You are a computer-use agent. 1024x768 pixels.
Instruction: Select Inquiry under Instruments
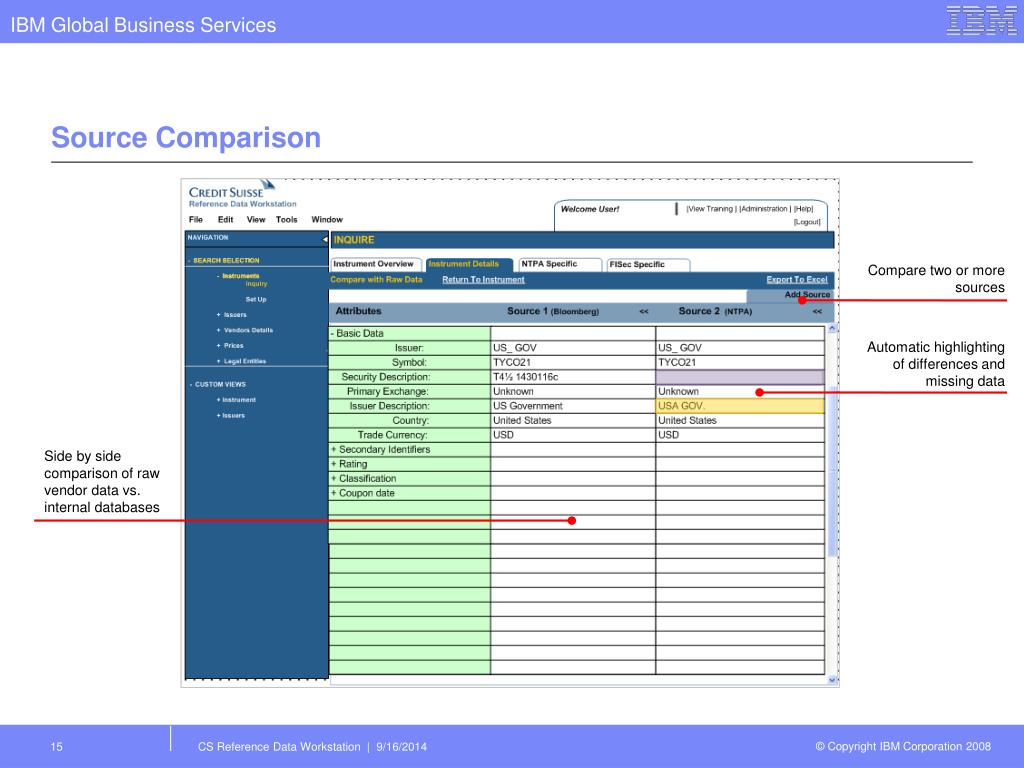click(x=257, y=283)
